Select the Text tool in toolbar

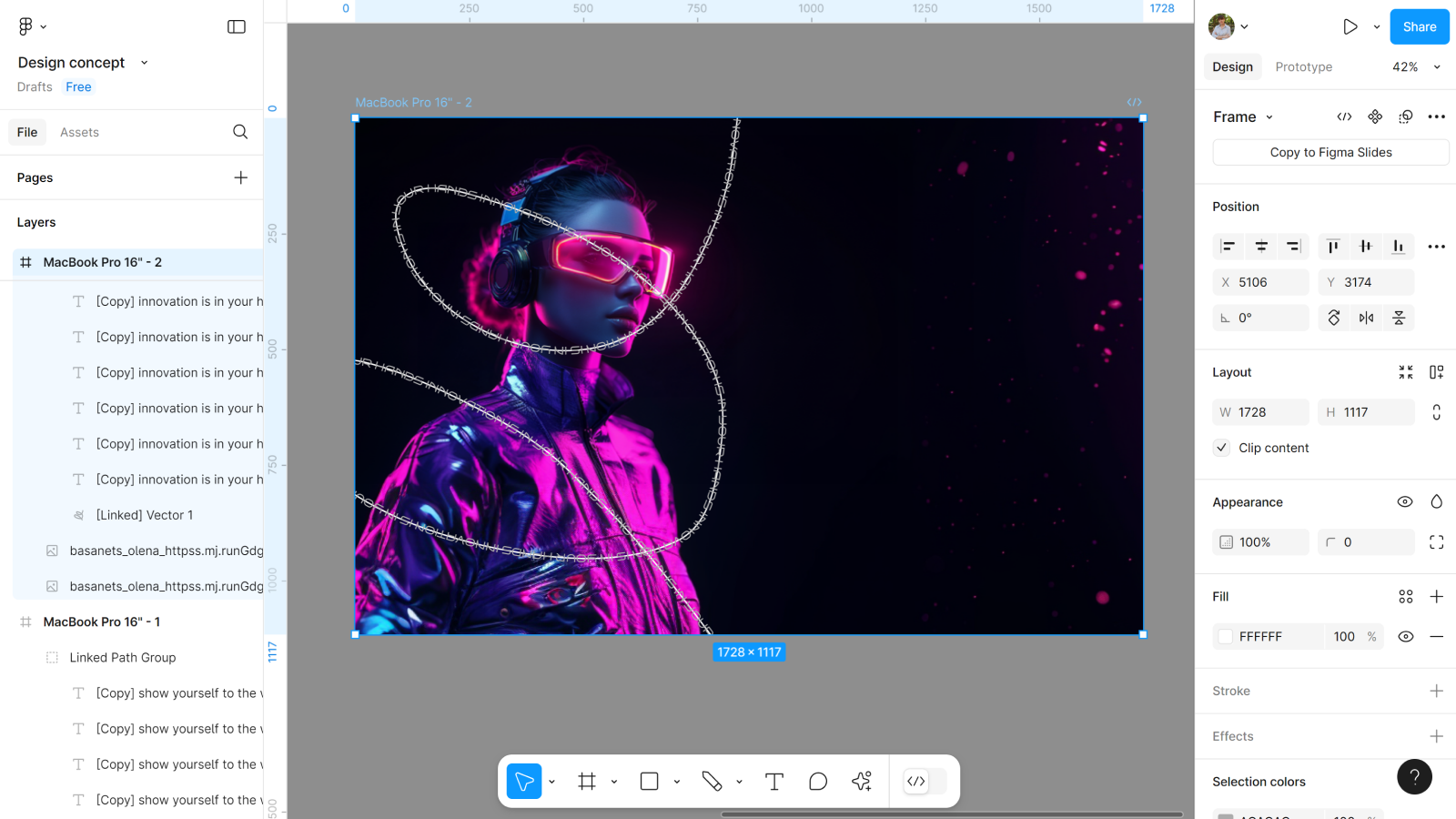coord(773,782)
